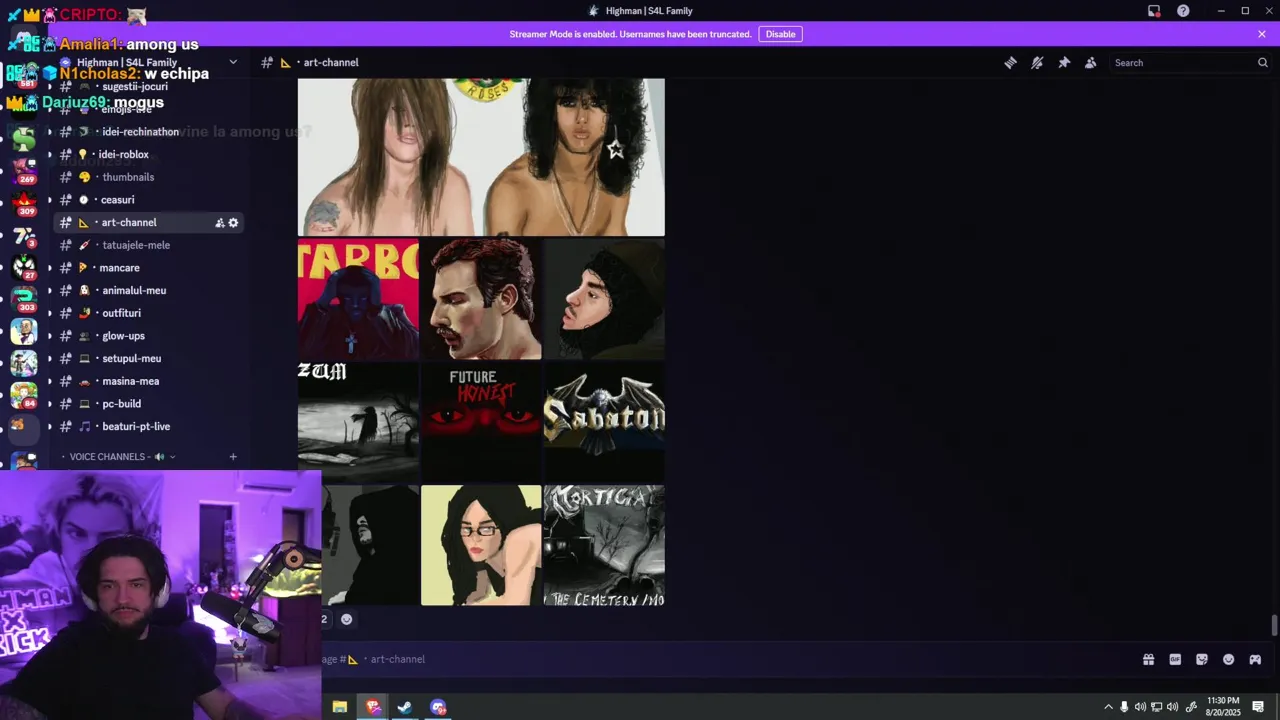
Task: Click the taskbar microphone tray icon
Action: (x=1124, y=707)
